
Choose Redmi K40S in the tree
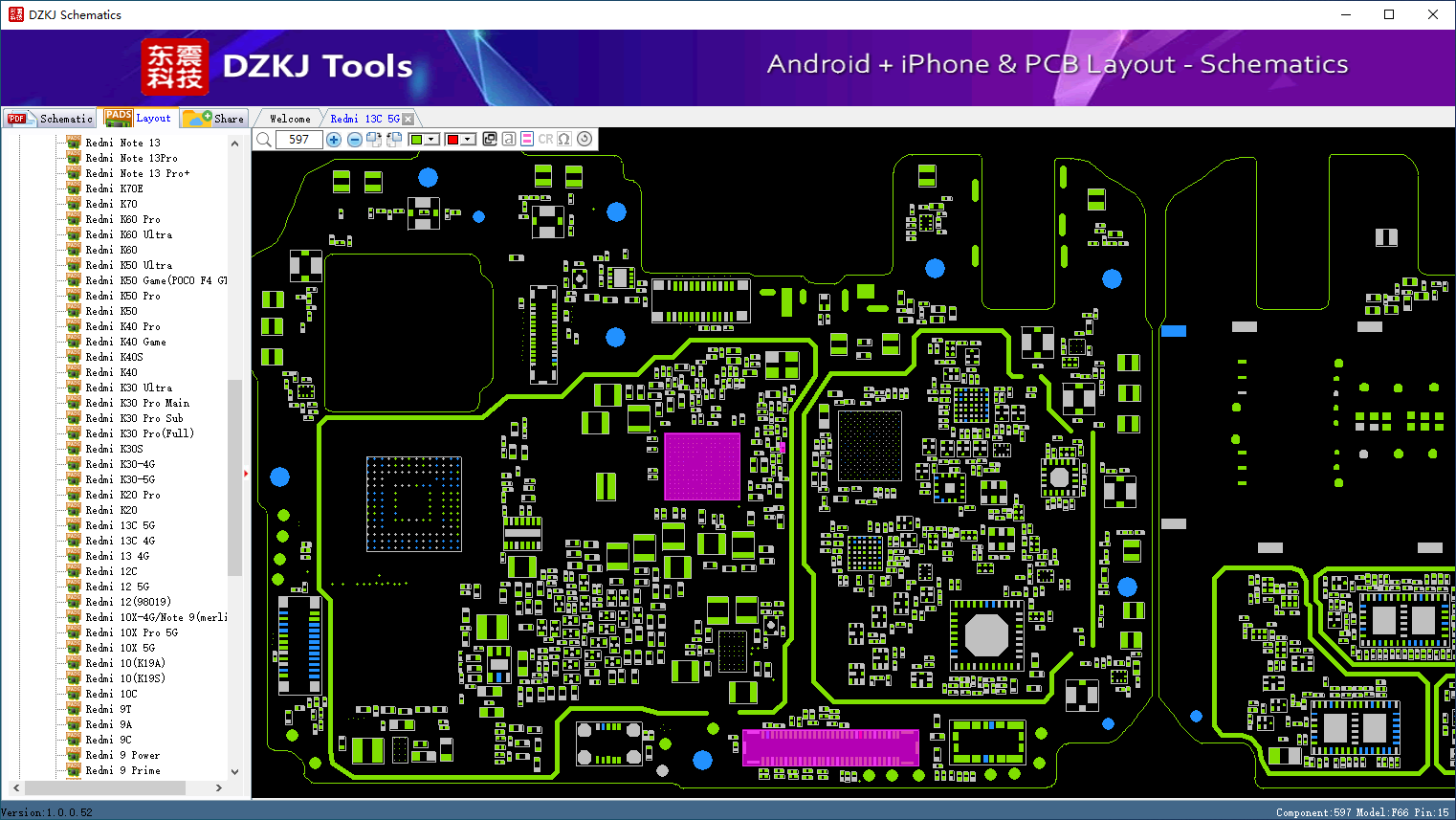pos(114,357)
